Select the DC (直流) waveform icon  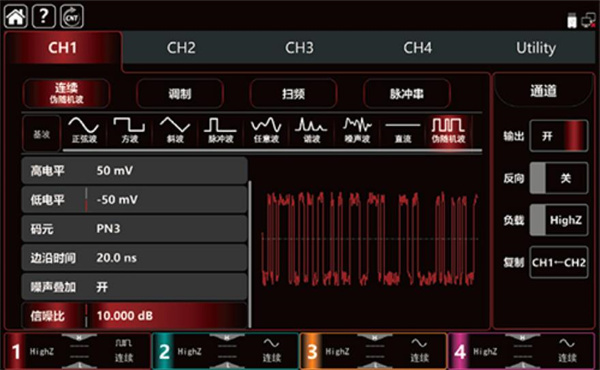point(403,130)
